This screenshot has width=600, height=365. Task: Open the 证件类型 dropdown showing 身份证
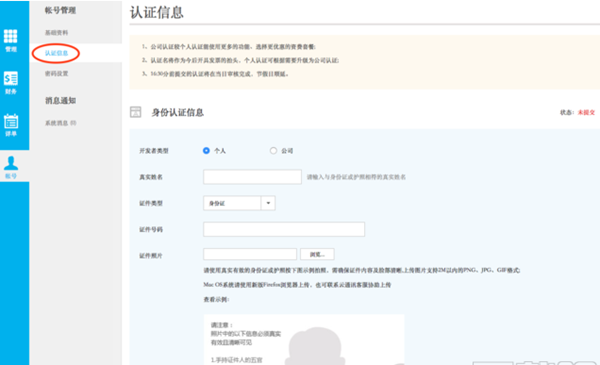(x=239, y=203)
